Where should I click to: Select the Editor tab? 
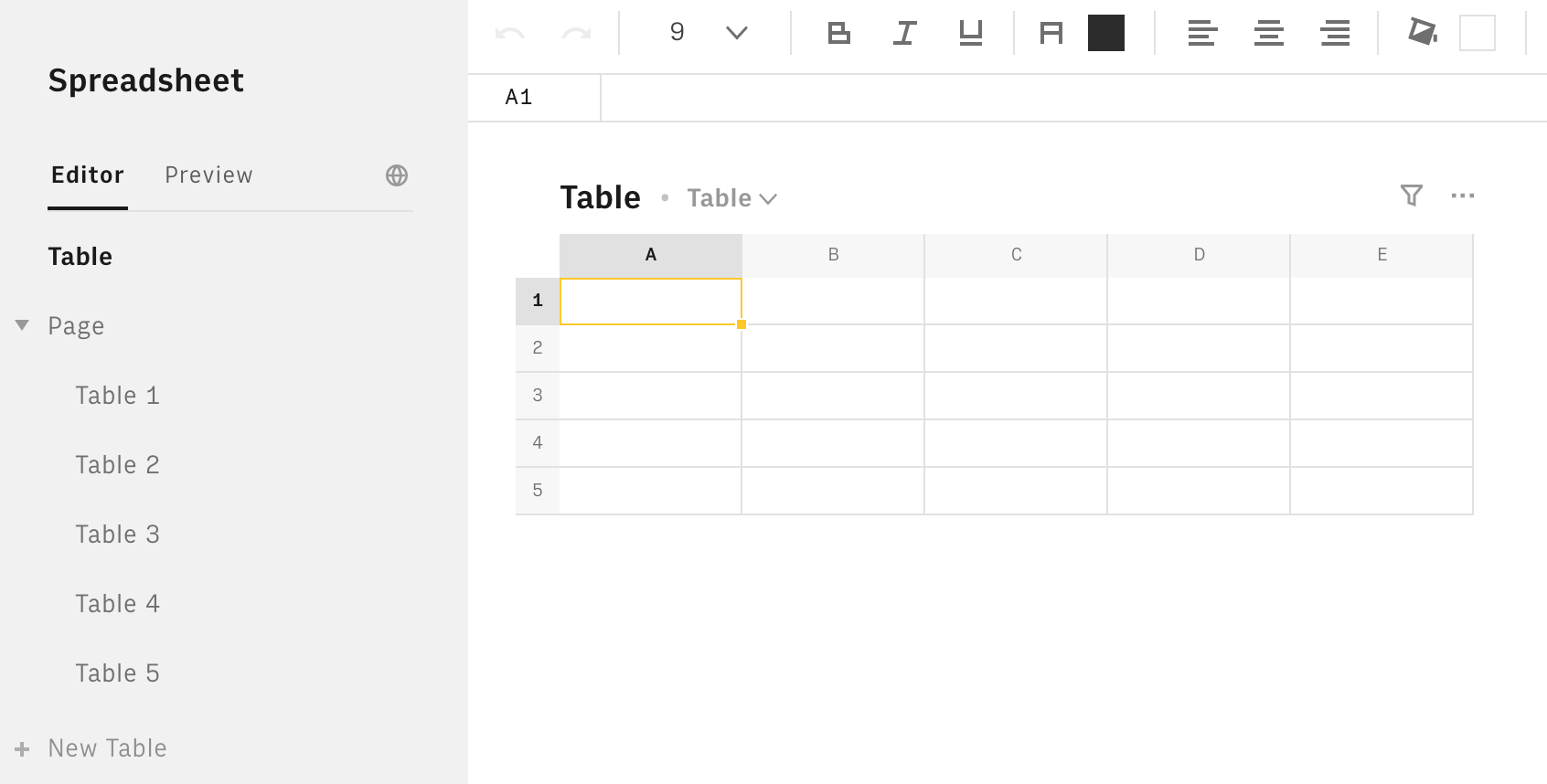[88, 175]
